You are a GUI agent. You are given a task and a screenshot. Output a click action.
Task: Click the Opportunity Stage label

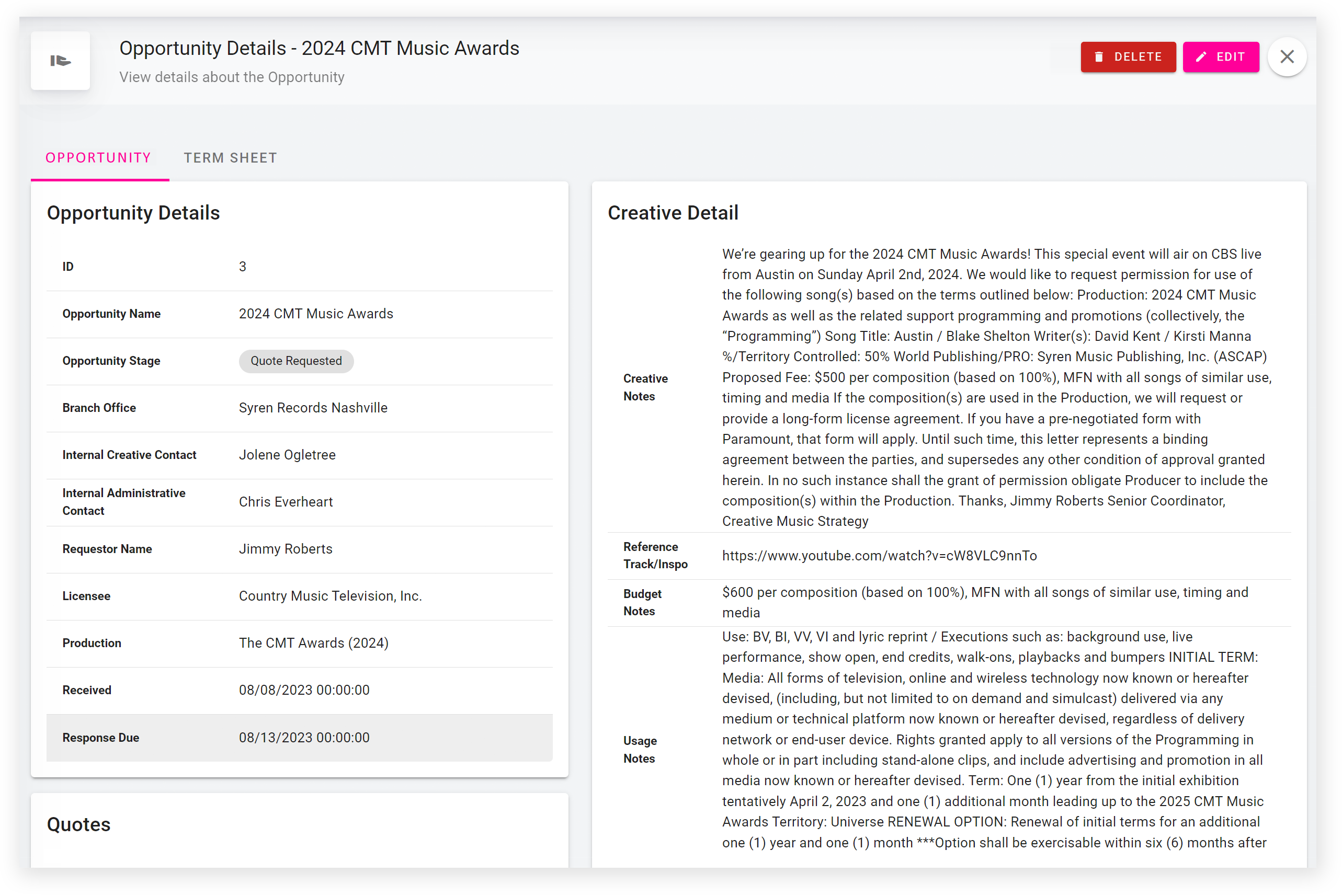click(111, 361)
